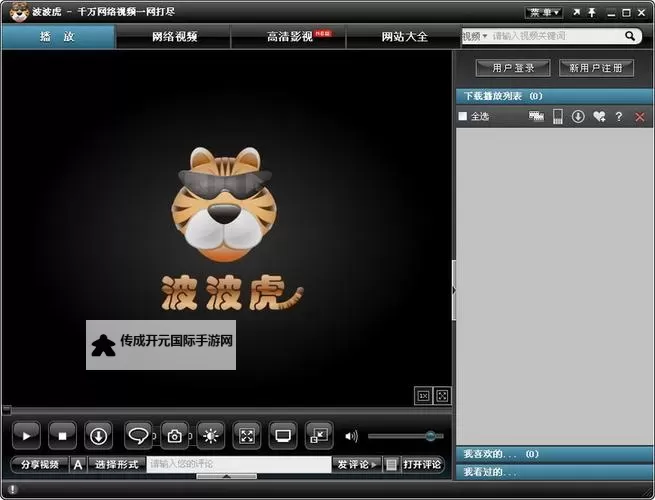
Task: Click 发评论 post comment button
Action: (x=357, y=464)
